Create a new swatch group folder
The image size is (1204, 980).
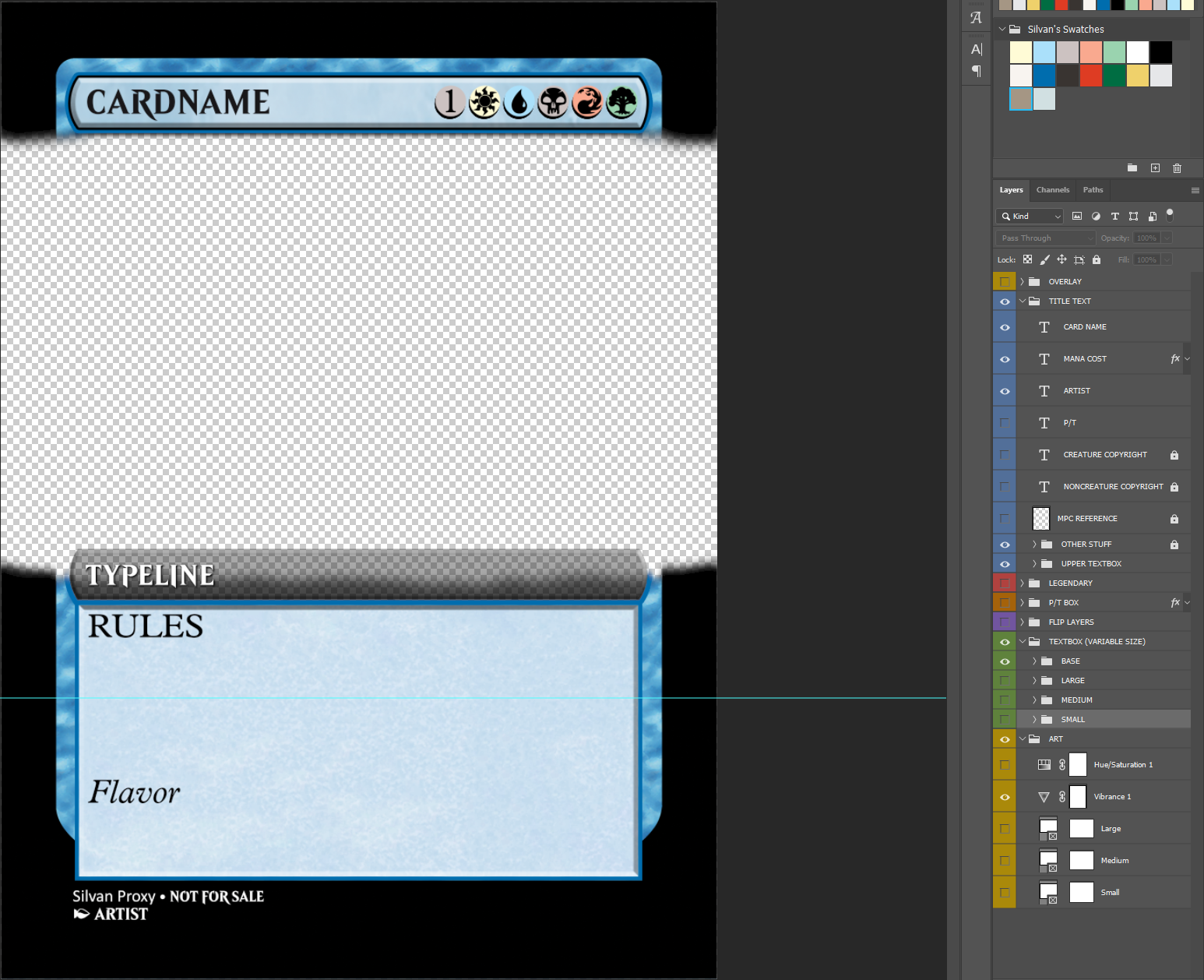tap(1132, 167)
